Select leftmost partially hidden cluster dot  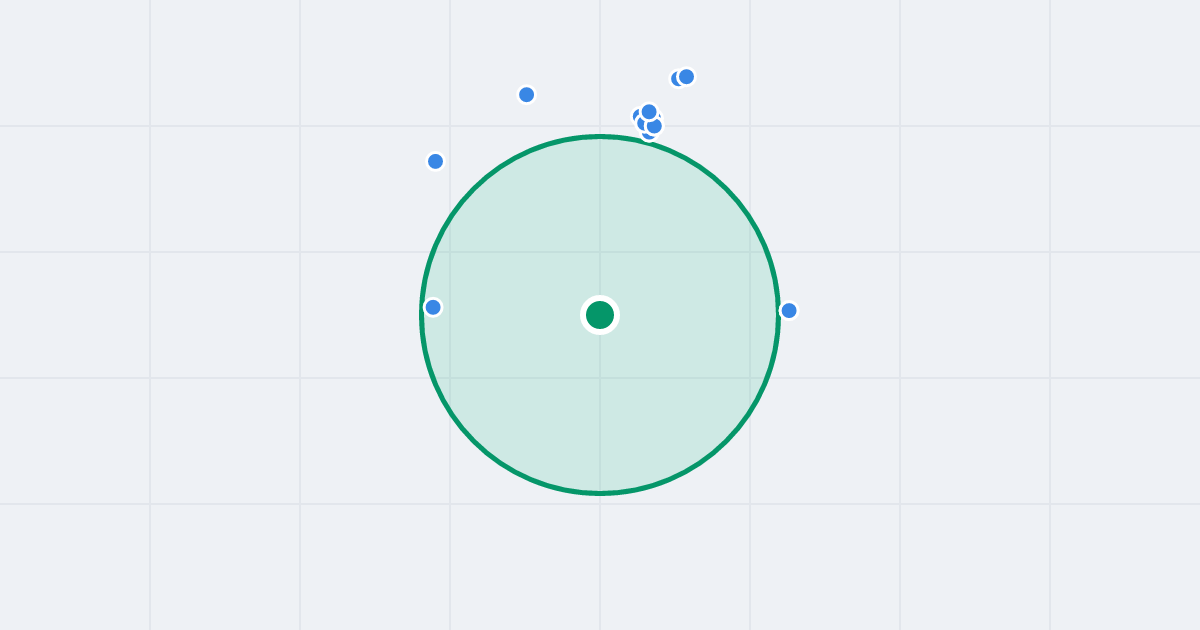coord(635,116)
